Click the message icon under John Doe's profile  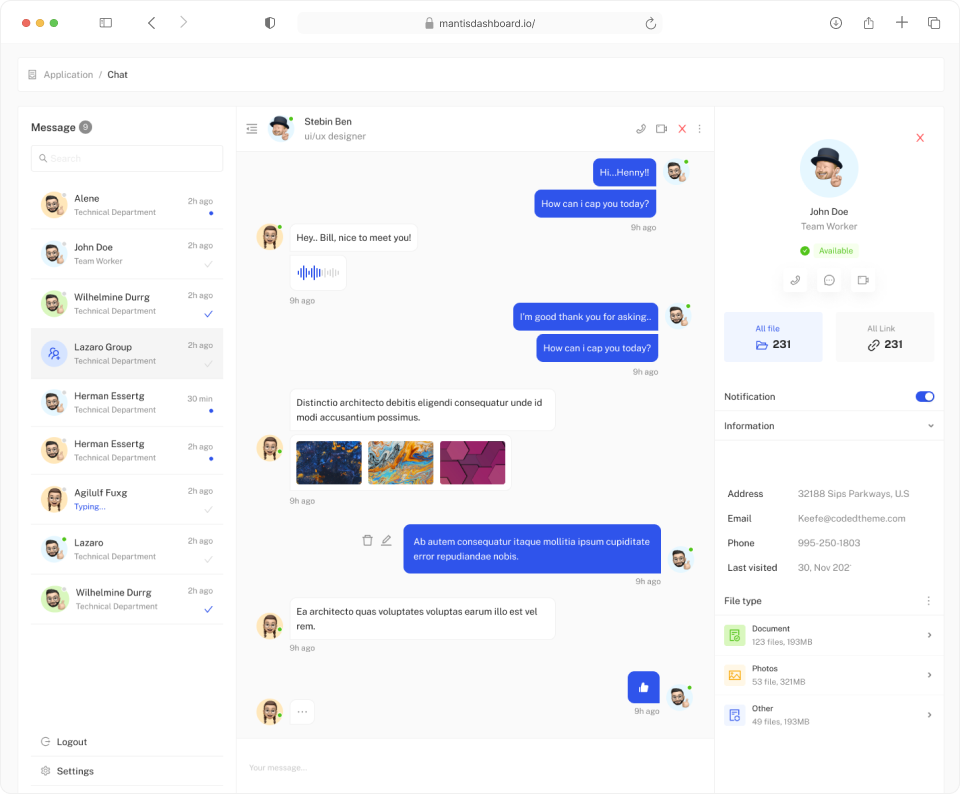click(829, 280)
